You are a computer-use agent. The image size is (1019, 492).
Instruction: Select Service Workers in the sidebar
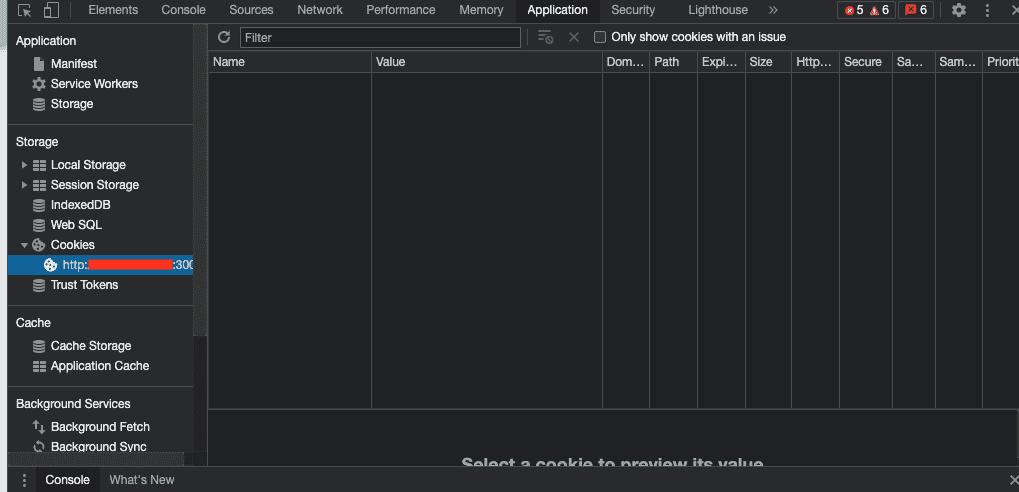tap(94, 84)
